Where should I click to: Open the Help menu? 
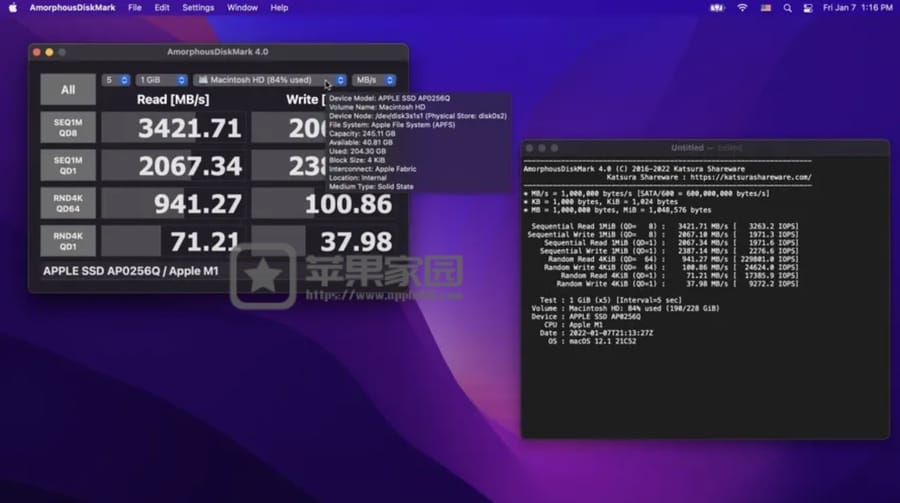point(279,7)
